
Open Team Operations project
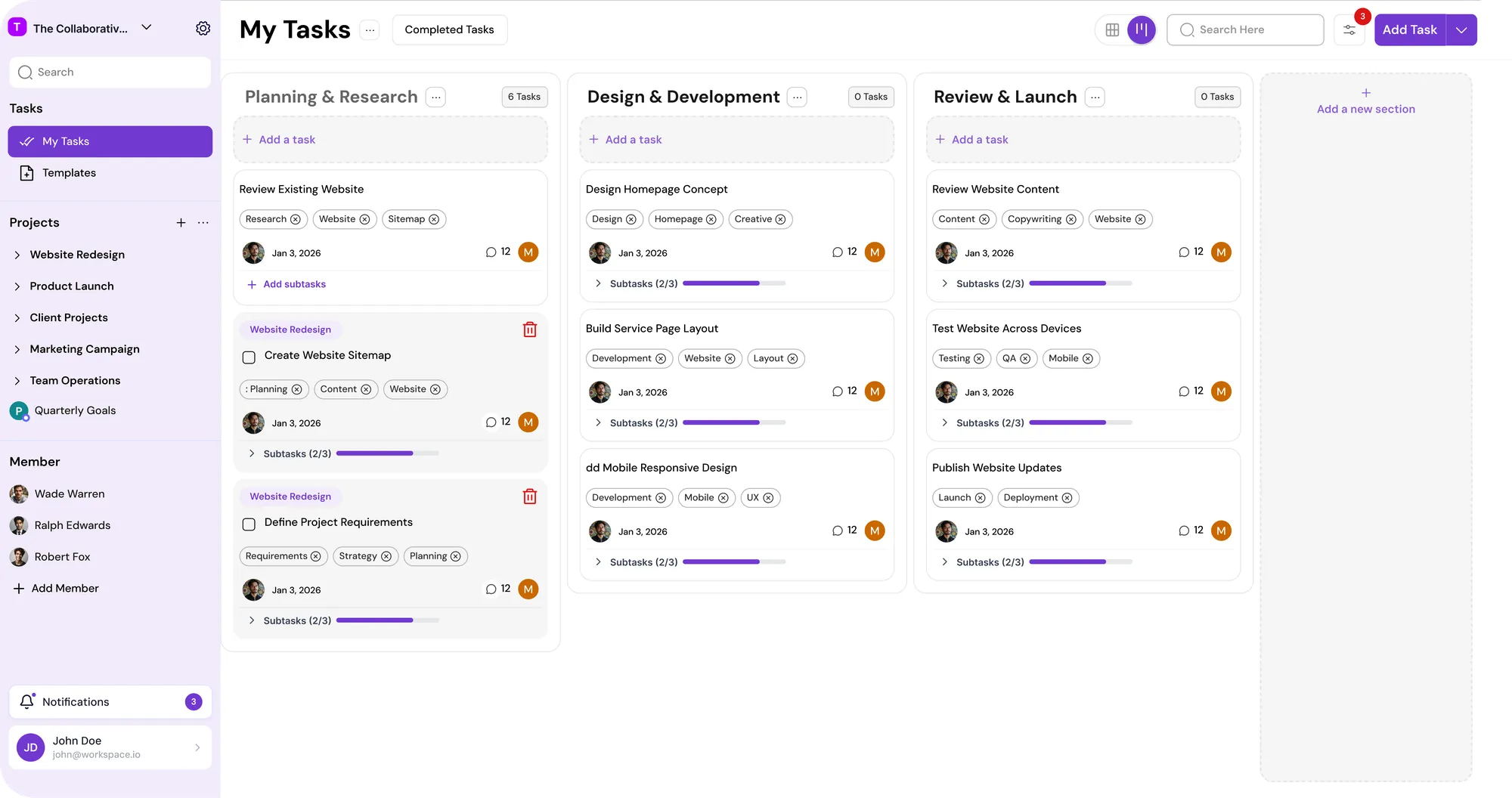click(75, 380)
